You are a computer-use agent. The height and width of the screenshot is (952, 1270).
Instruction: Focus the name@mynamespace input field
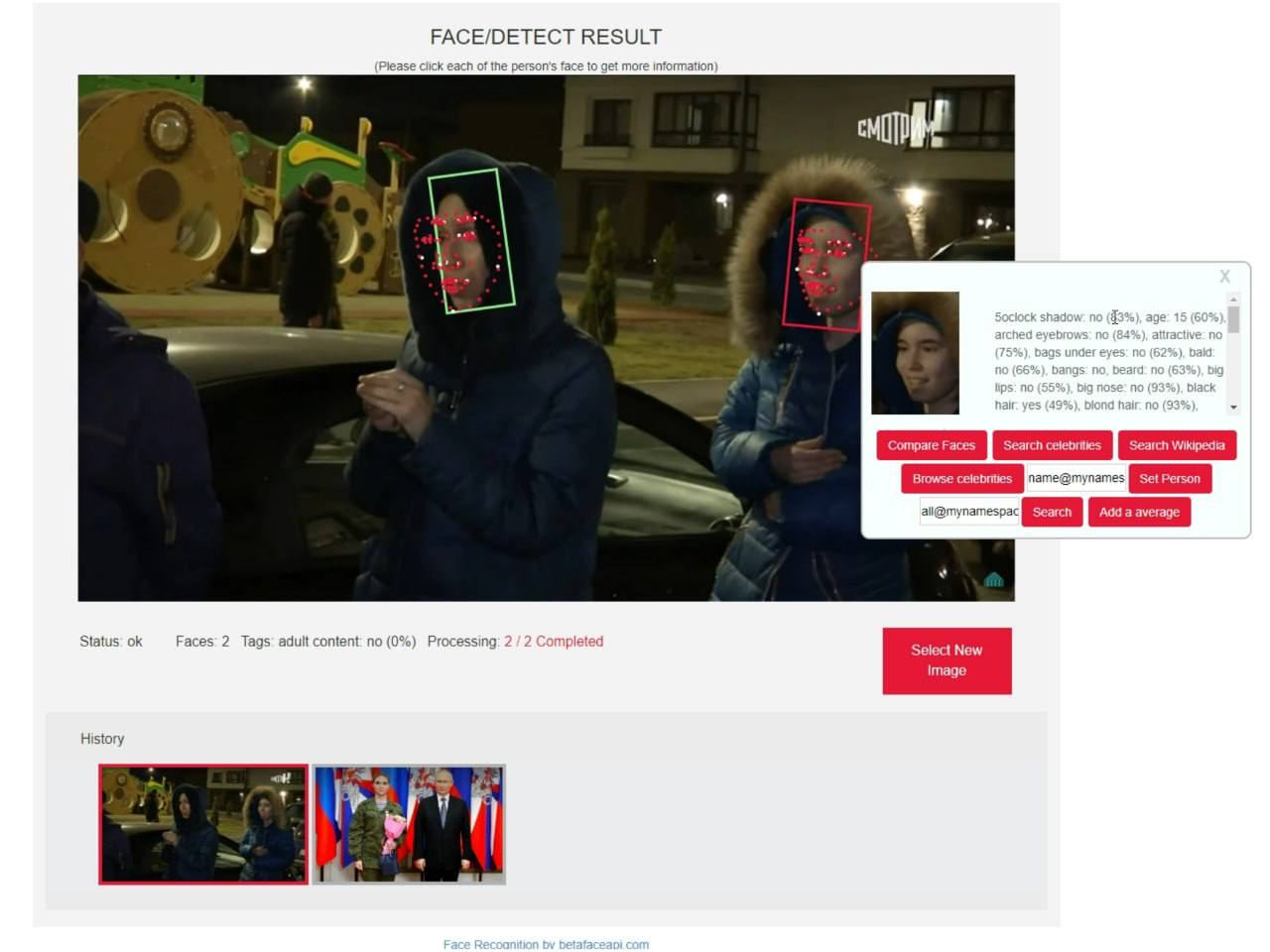pos(1076,478)
